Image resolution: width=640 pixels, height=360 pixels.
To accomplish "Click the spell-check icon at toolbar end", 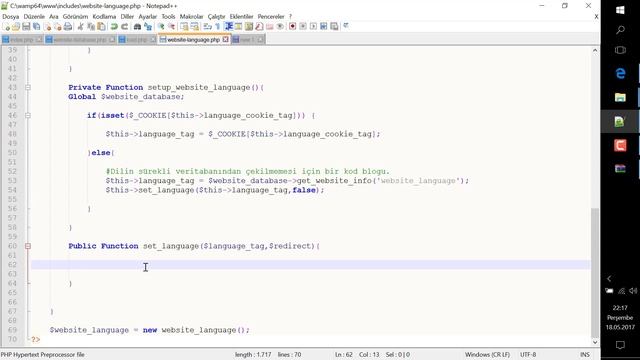I will pyautogui.click(x=346, y=26).
